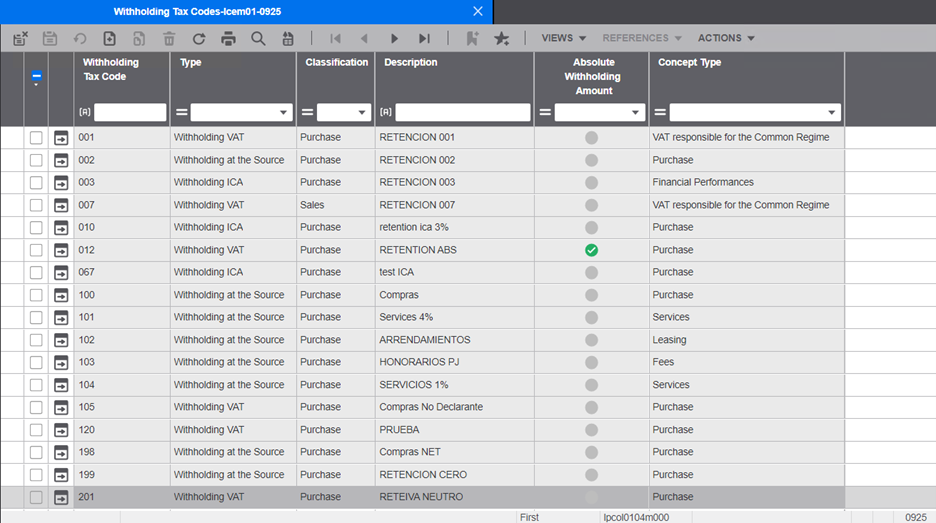Select the checkbox for row 100

coord(36,295)
